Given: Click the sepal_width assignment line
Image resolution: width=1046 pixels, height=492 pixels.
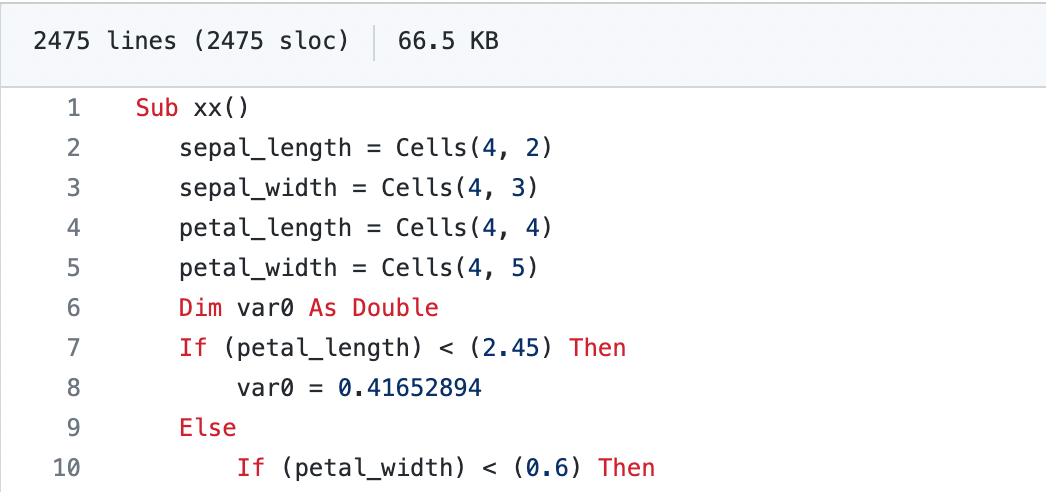Looking at the screenshot, I should tap(358, 188).
